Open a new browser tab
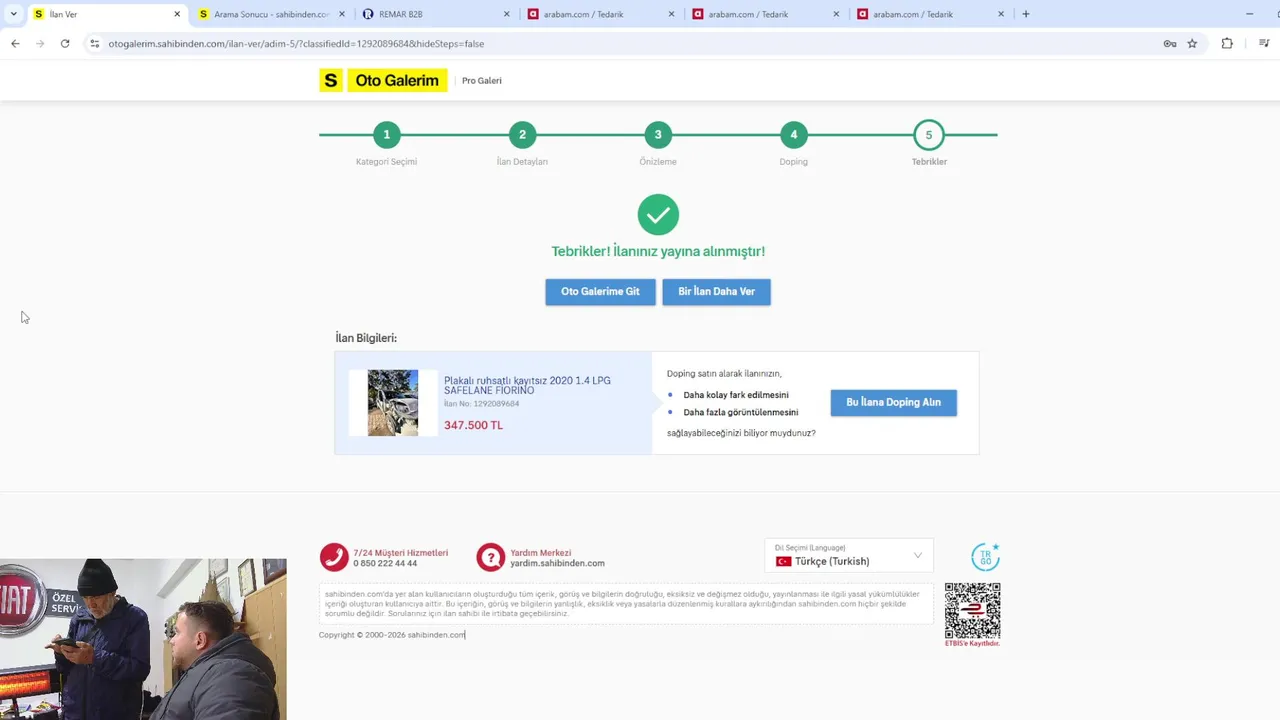The image size is (1280, 720). tap(1026, 14)
